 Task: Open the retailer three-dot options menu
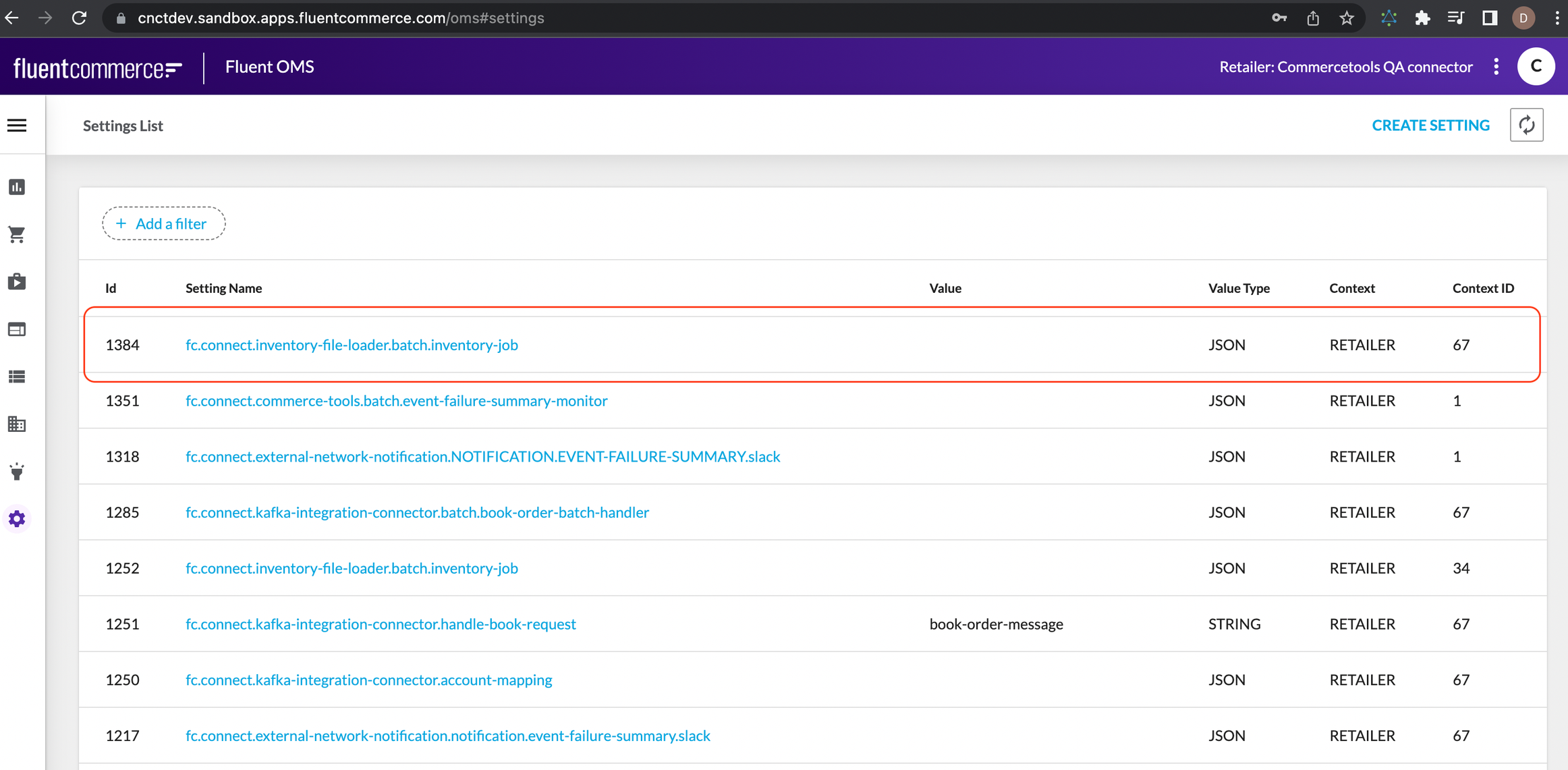tap(1496, 67)
